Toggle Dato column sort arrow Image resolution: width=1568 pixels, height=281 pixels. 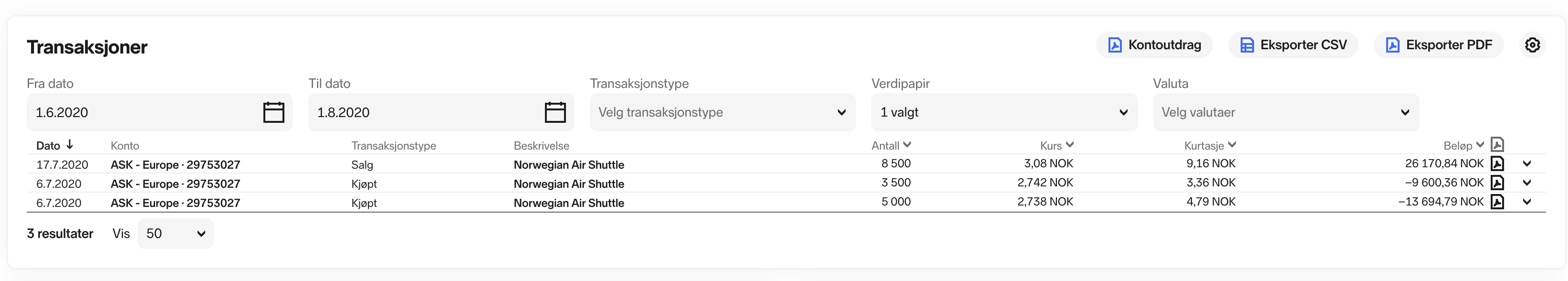70,144
